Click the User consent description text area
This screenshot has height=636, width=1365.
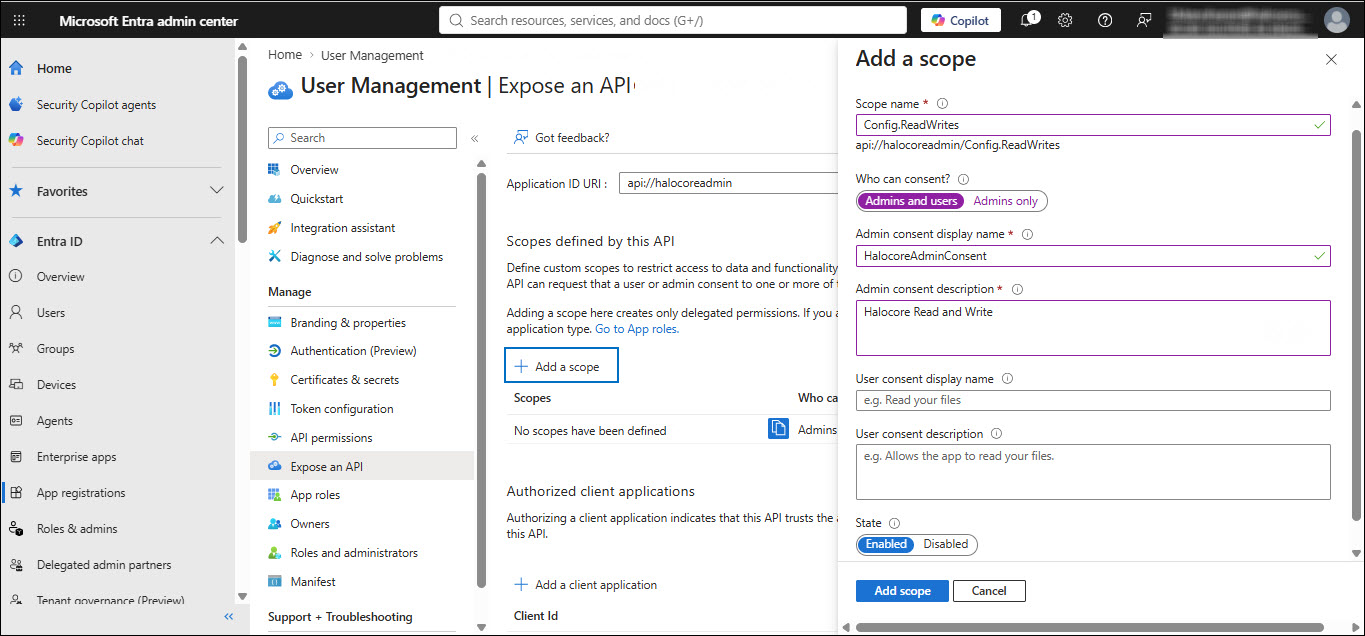click(1093, 472)
